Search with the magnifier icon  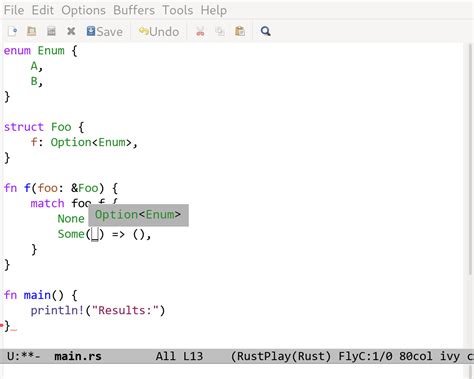(265, 31)
